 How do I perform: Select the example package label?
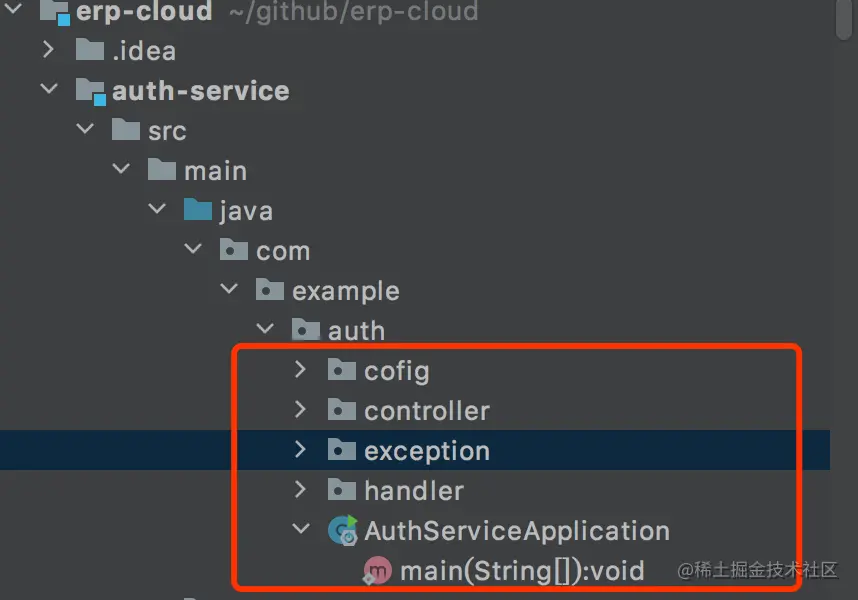[346, 292]
